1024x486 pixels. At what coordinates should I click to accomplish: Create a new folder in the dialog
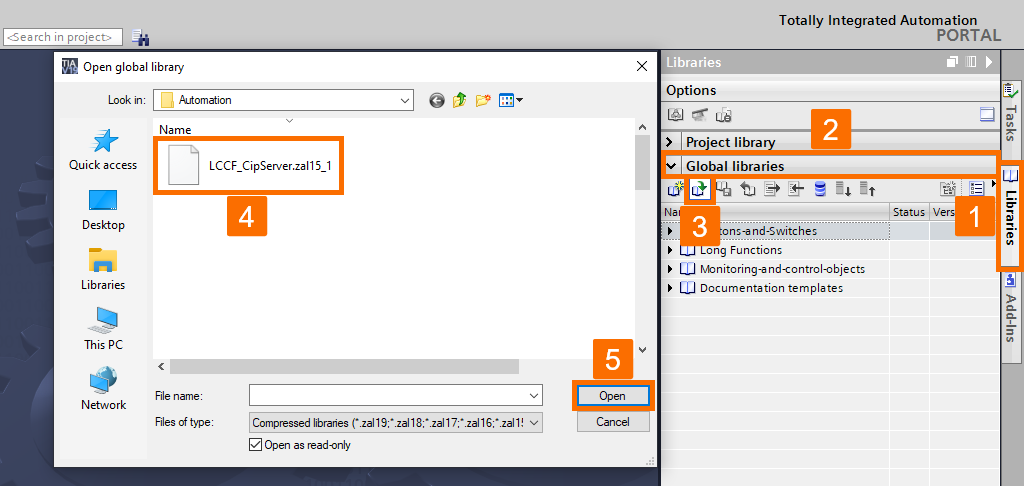[483, 100]
